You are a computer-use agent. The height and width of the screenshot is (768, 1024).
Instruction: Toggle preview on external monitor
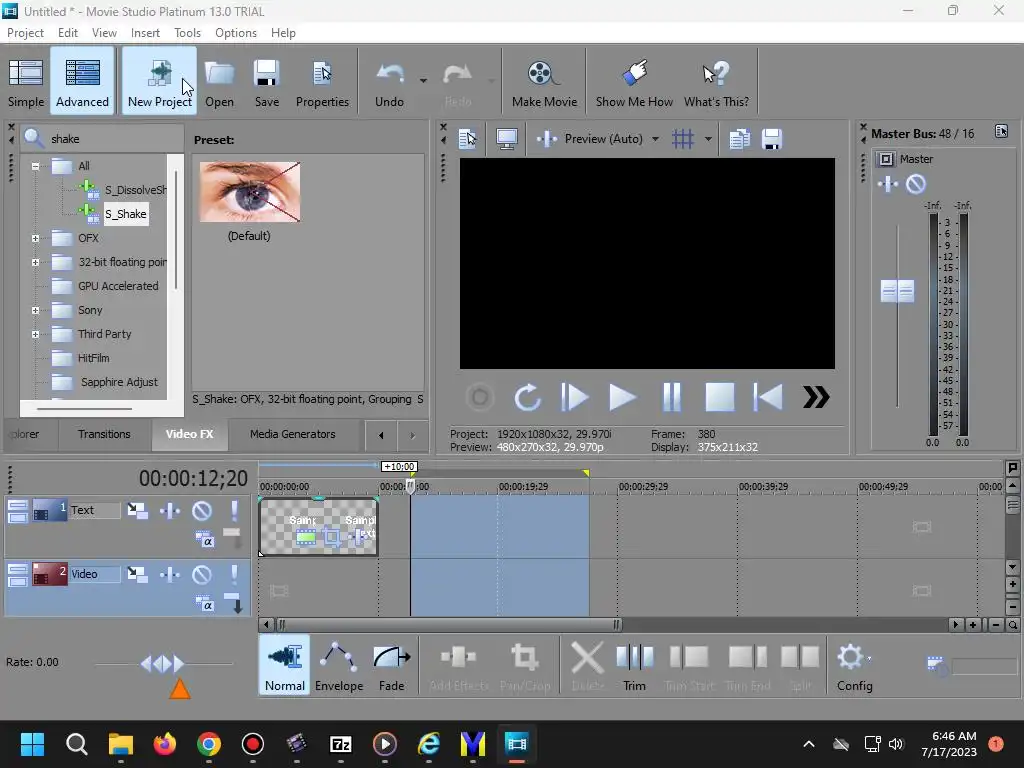pos(507,138)
